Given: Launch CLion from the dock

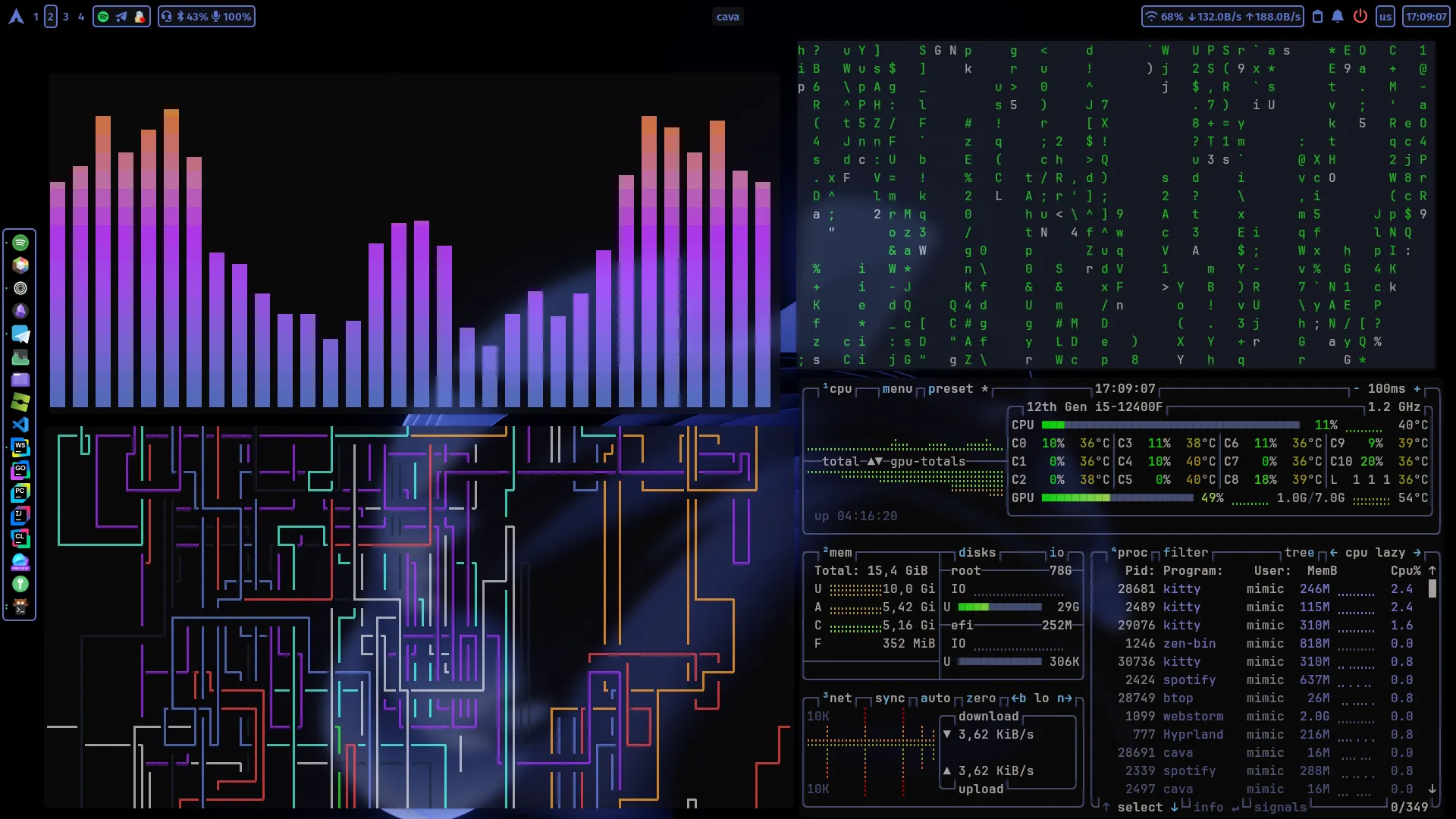Looking at the screenshot, I should tap(20, 538).
